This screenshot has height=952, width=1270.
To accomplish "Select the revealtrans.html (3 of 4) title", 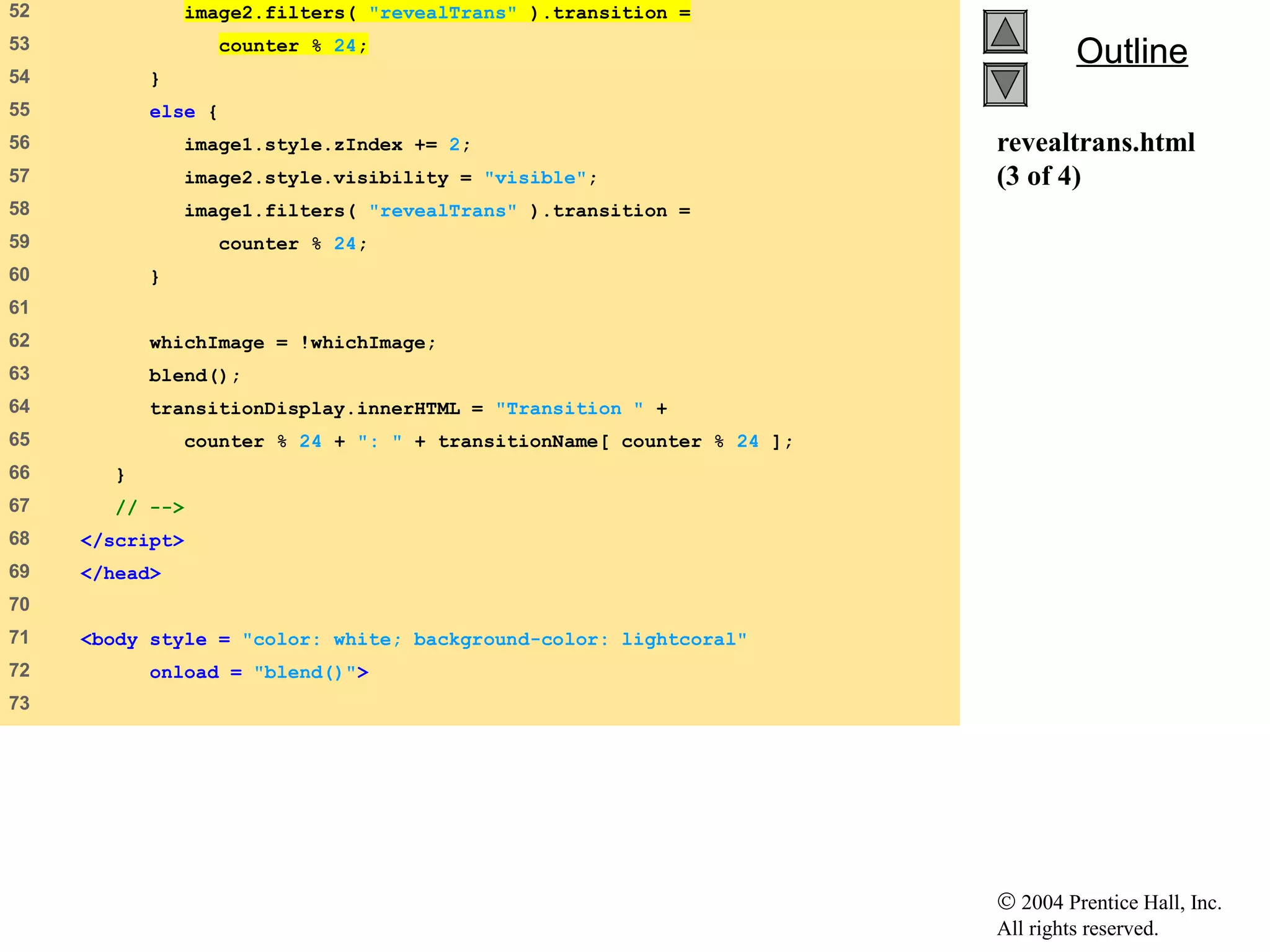I will pos(1096,159).
